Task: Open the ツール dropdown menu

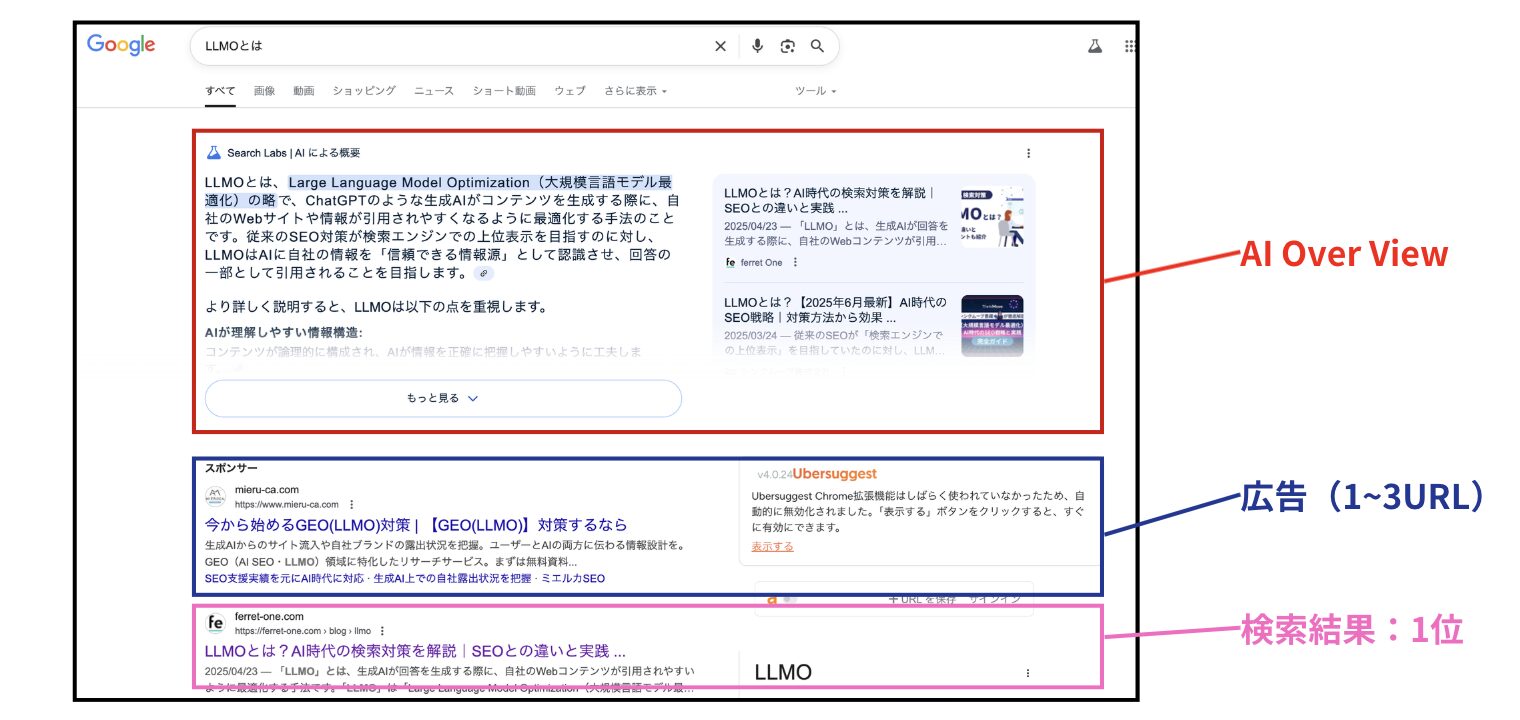Action: point(815,91)
